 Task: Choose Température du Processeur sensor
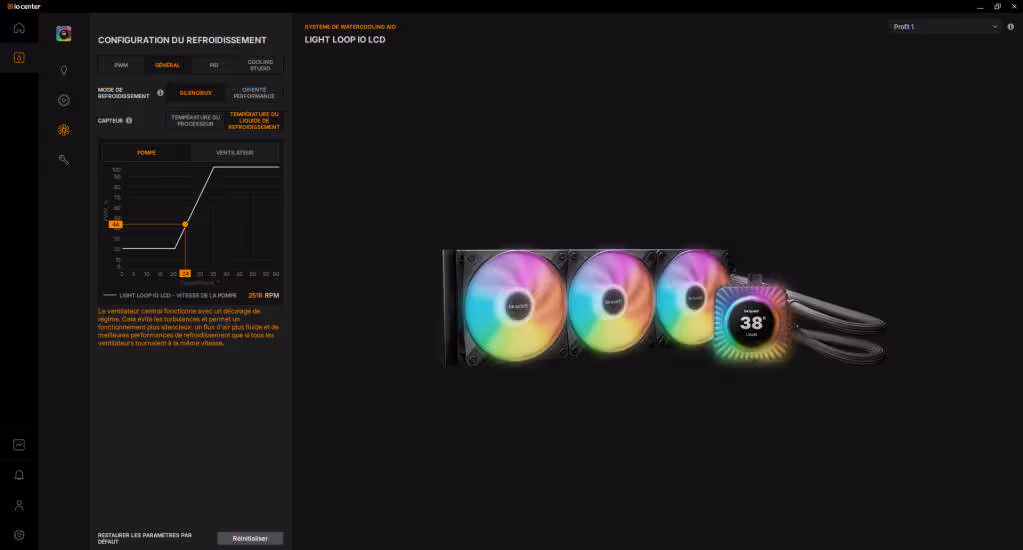[x=195, y=121]
